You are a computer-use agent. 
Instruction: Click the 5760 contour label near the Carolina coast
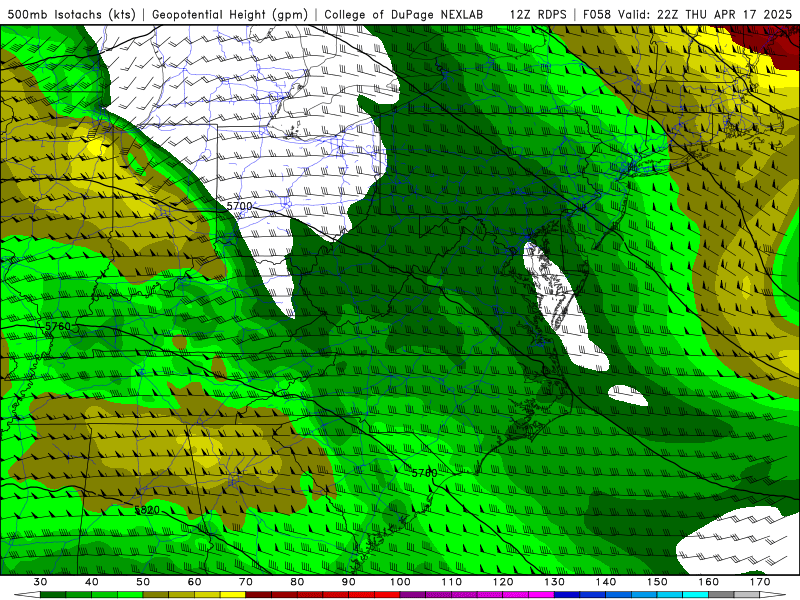[x=424, y=473]
